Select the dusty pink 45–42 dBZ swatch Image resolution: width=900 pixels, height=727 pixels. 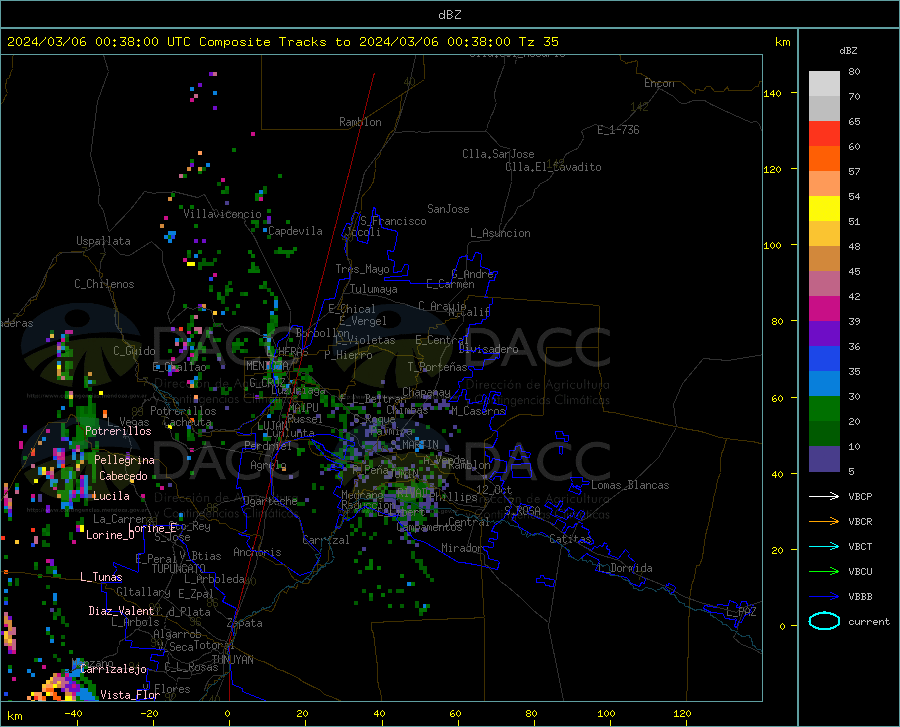point(824,284)
